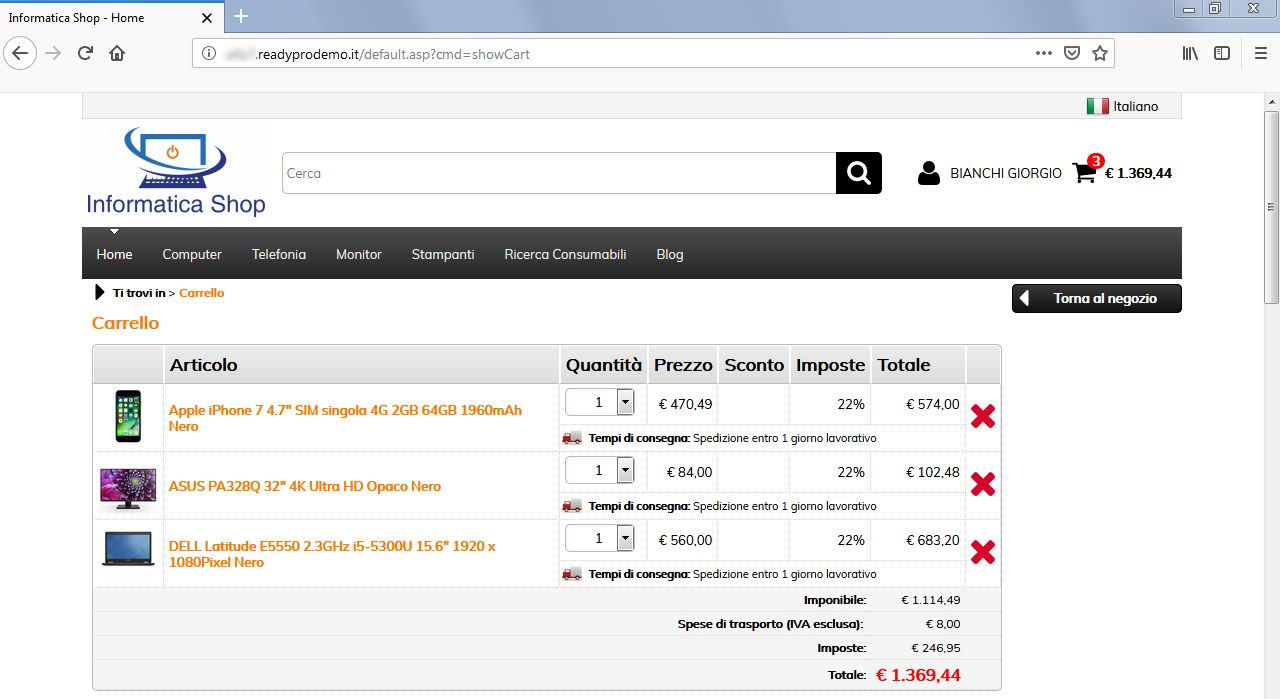The image size is (1280, 699).
Task: Open the Apple iPhone 7 product thumbnail
Action: pyautogui.click(x=128, y=417)
